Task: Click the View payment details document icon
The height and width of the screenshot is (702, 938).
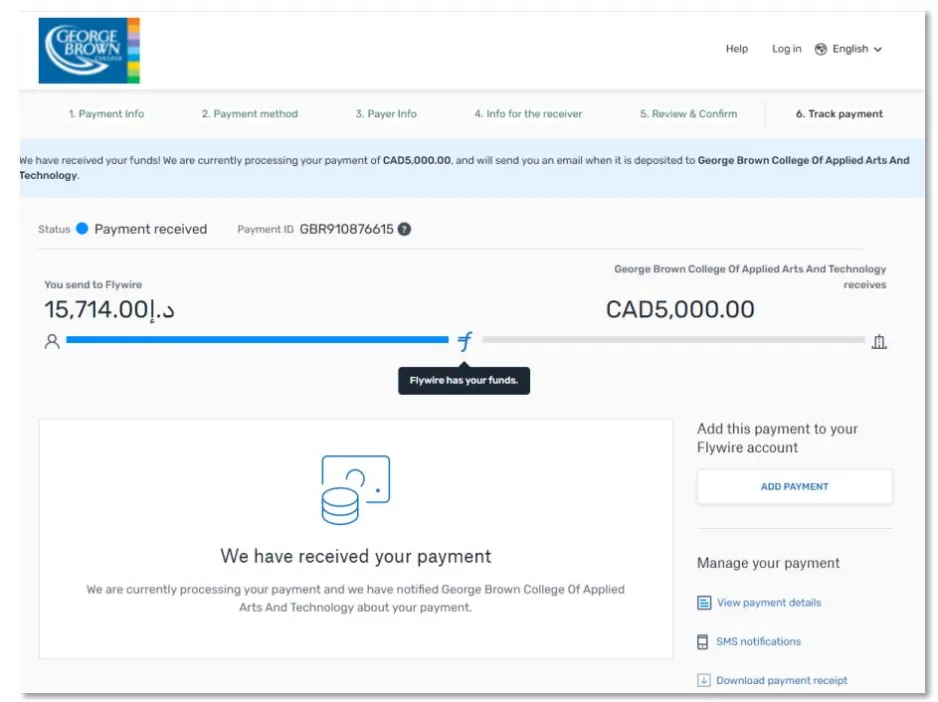Action: point(704,603)
